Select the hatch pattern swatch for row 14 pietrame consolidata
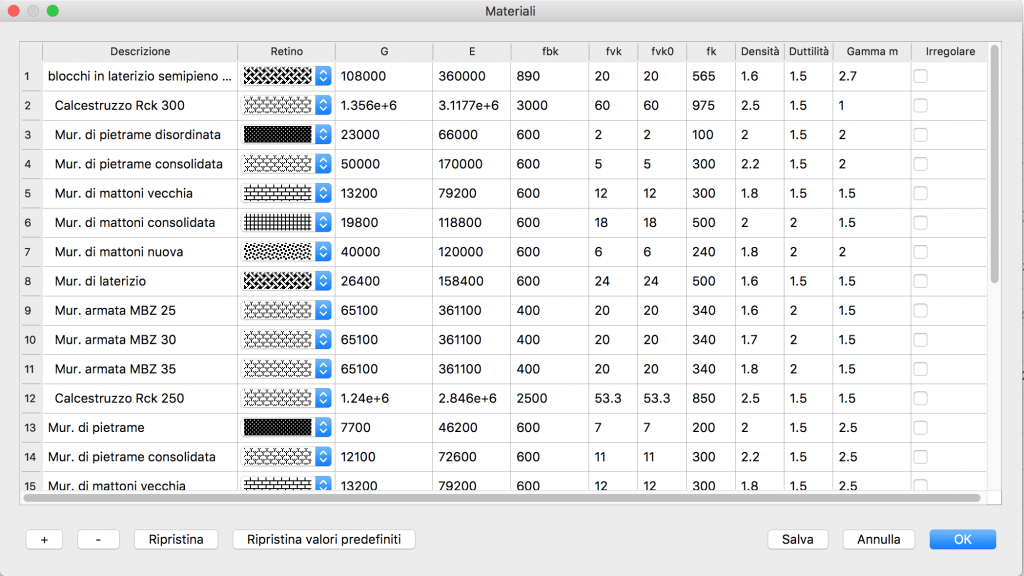Viewport: 1024px width, 576px height. pyautogui.click(x=278, y=456)
